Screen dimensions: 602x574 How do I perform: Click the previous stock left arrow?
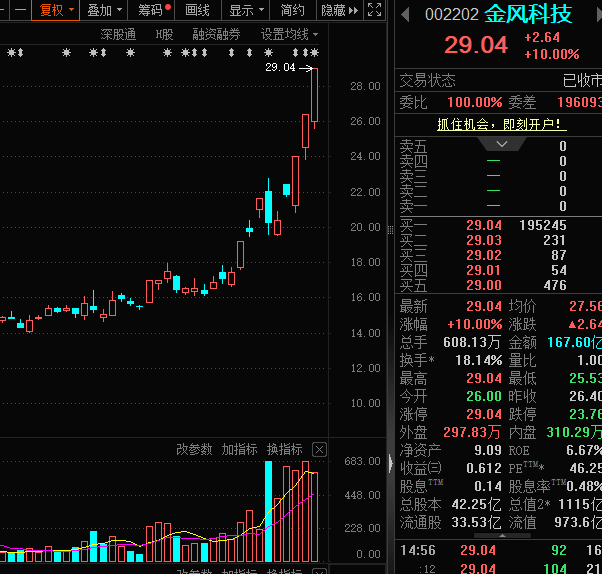click(x=405, y=15)
